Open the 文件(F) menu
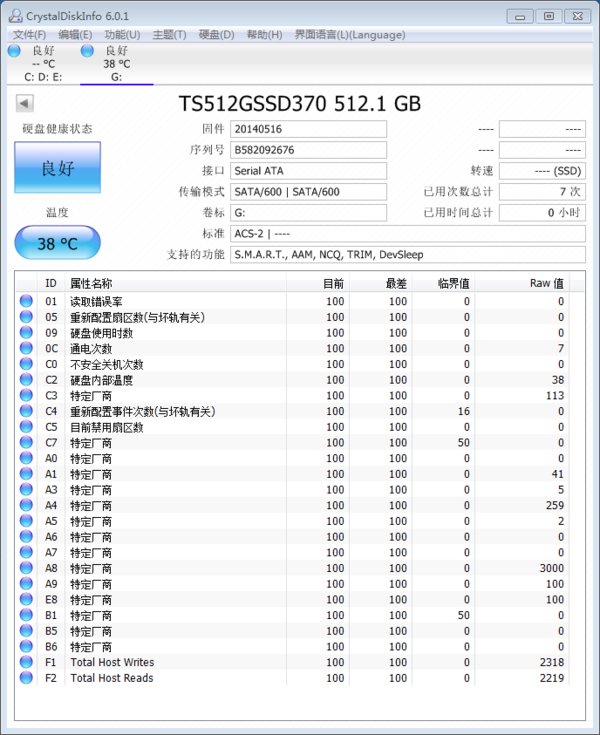This screenshot has height=735, width=600. click(30, 35)
